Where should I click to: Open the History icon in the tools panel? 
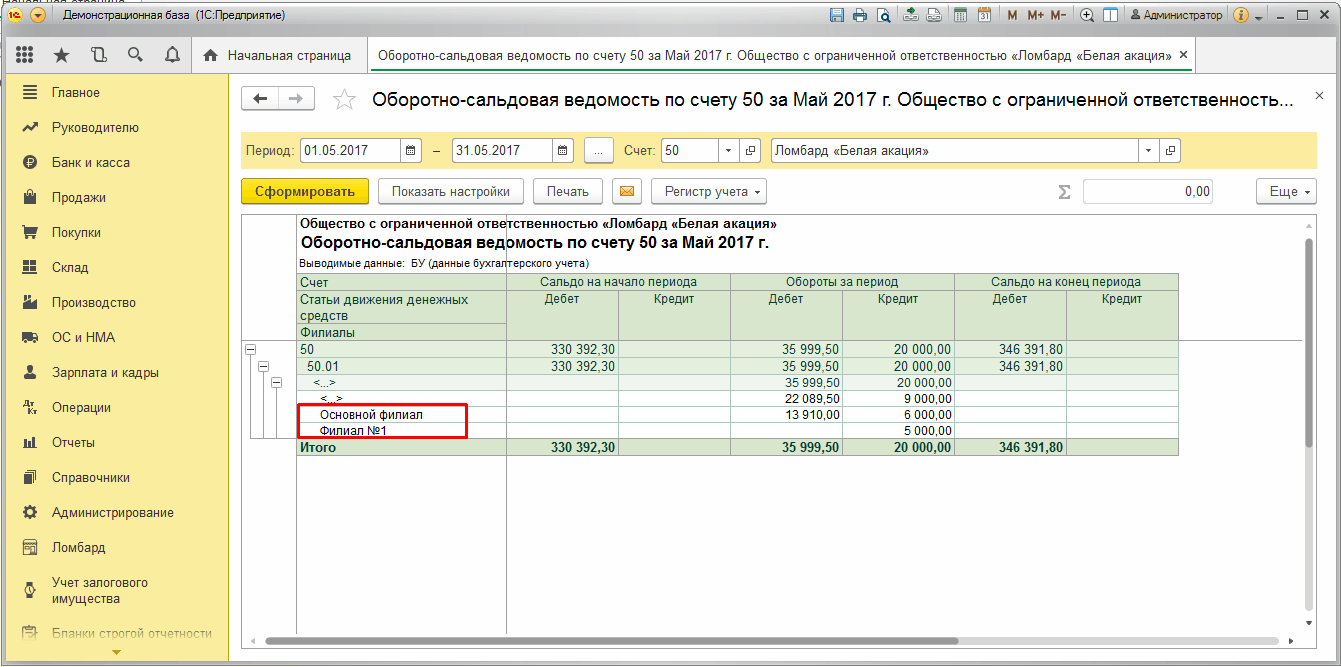pos(98,55)
